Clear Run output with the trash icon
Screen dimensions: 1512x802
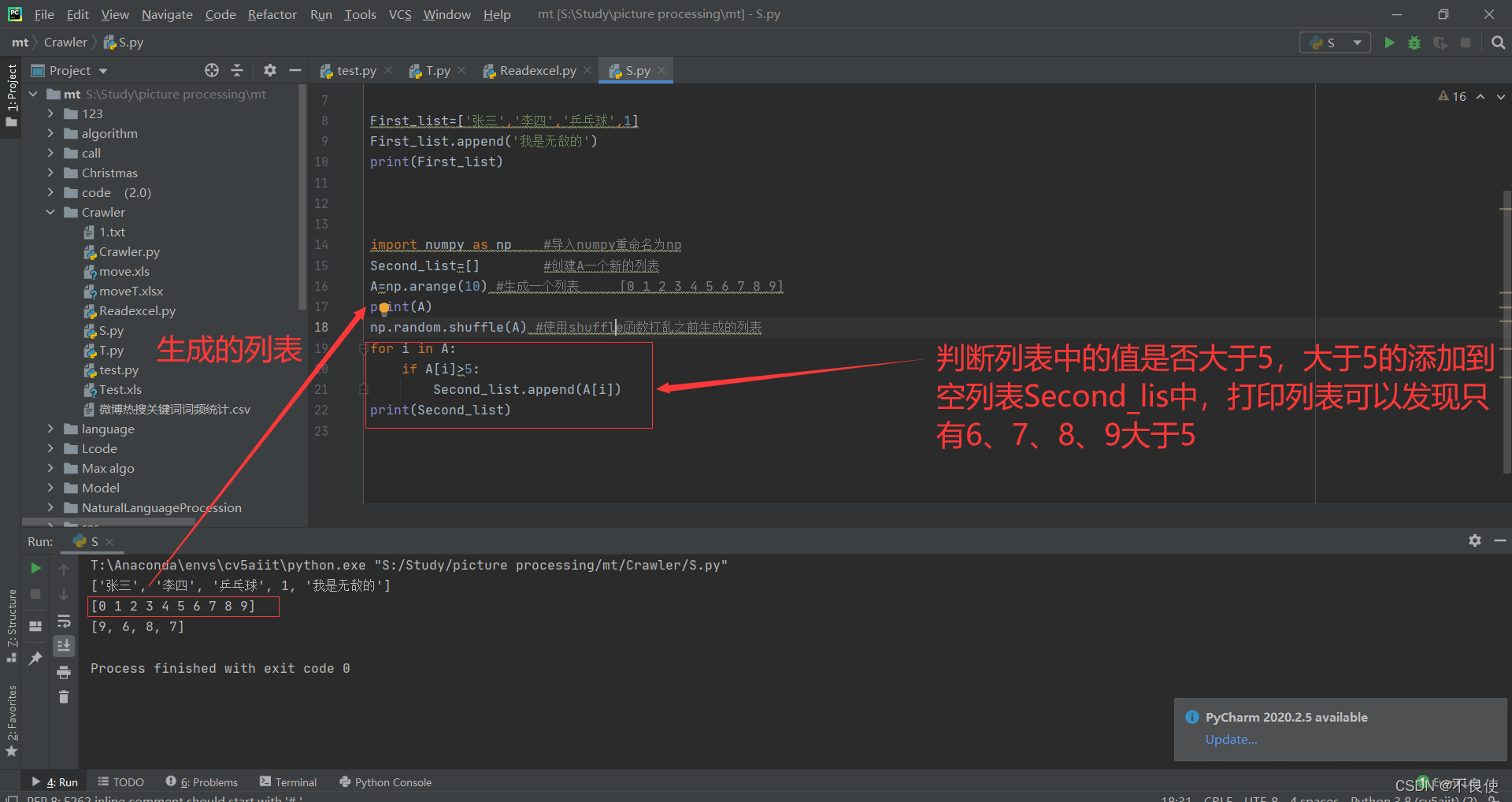tap(64, 697)
